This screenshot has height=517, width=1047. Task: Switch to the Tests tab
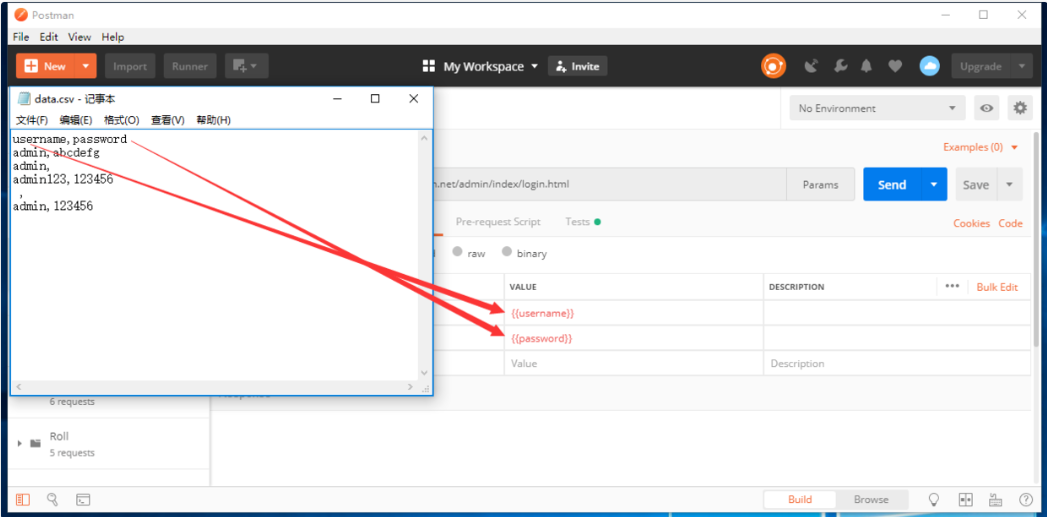582,222
